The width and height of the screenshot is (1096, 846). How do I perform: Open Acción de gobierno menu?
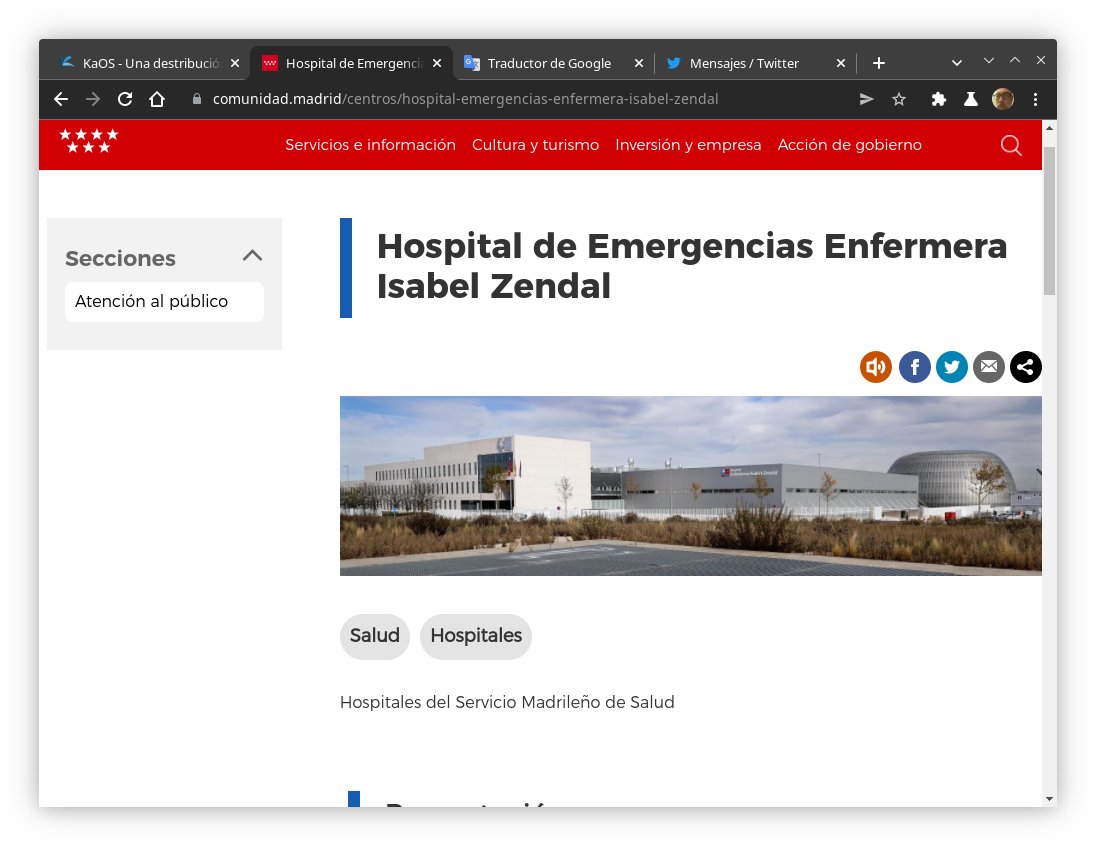point(849,145)
